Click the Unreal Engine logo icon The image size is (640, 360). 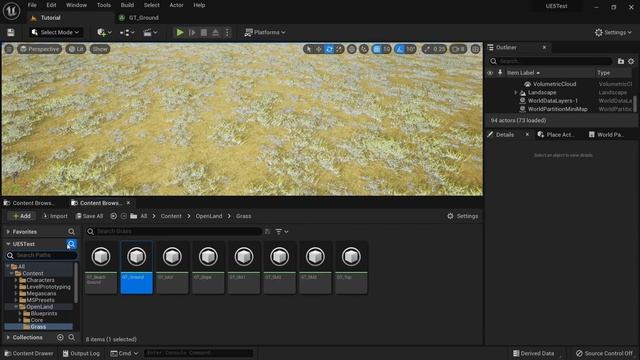point(11,11)
